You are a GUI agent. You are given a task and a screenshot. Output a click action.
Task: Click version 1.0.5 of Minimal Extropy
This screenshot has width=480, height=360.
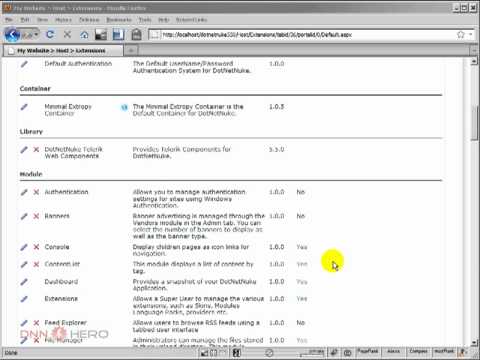click(277, 107)
